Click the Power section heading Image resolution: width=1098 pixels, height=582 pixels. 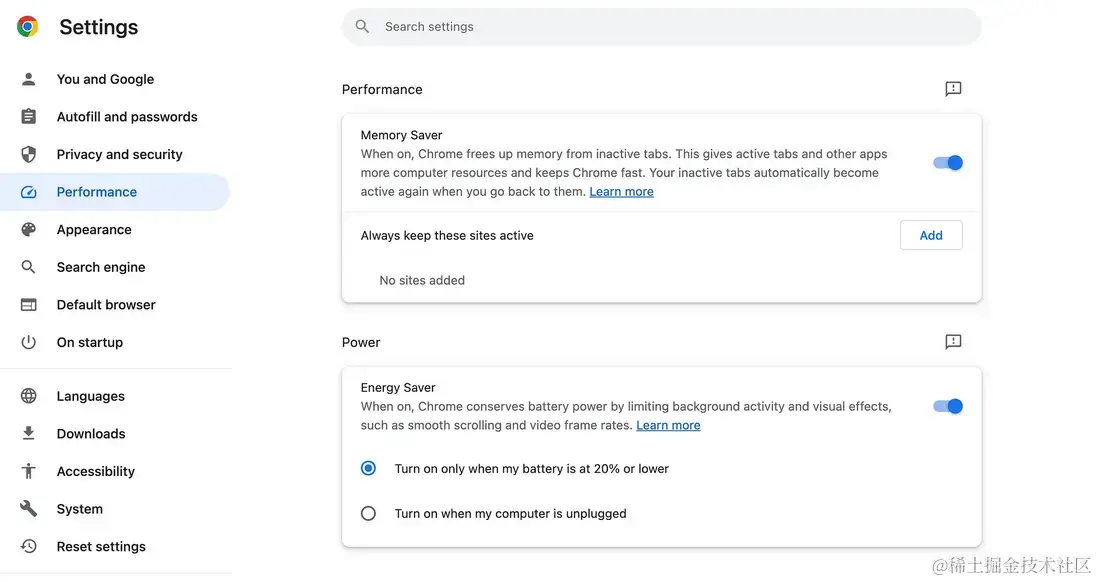click(361, 342)
